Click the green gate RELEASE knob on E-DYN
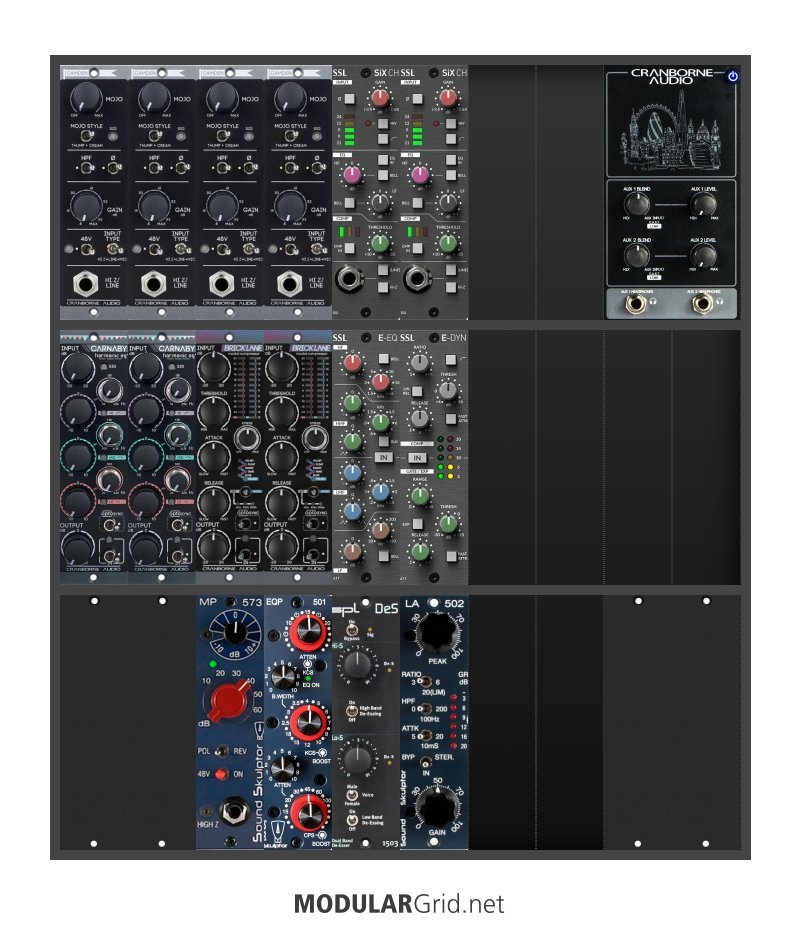This screenshot has height=925, width=800. [x=419, y=552]
